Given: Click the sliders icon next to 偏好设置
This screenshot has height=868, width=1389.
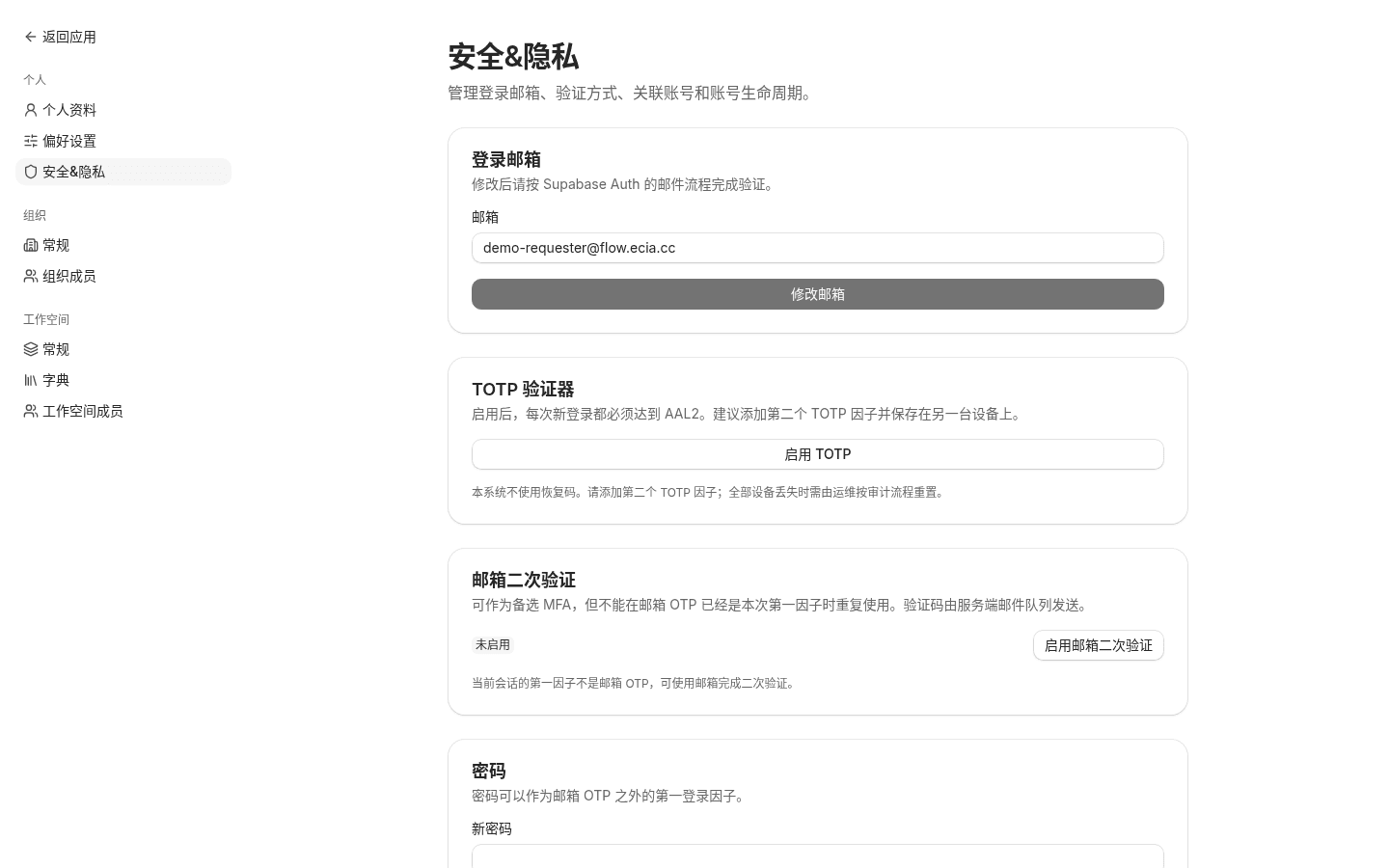Looking at the screenshot, I should [31, 141].
